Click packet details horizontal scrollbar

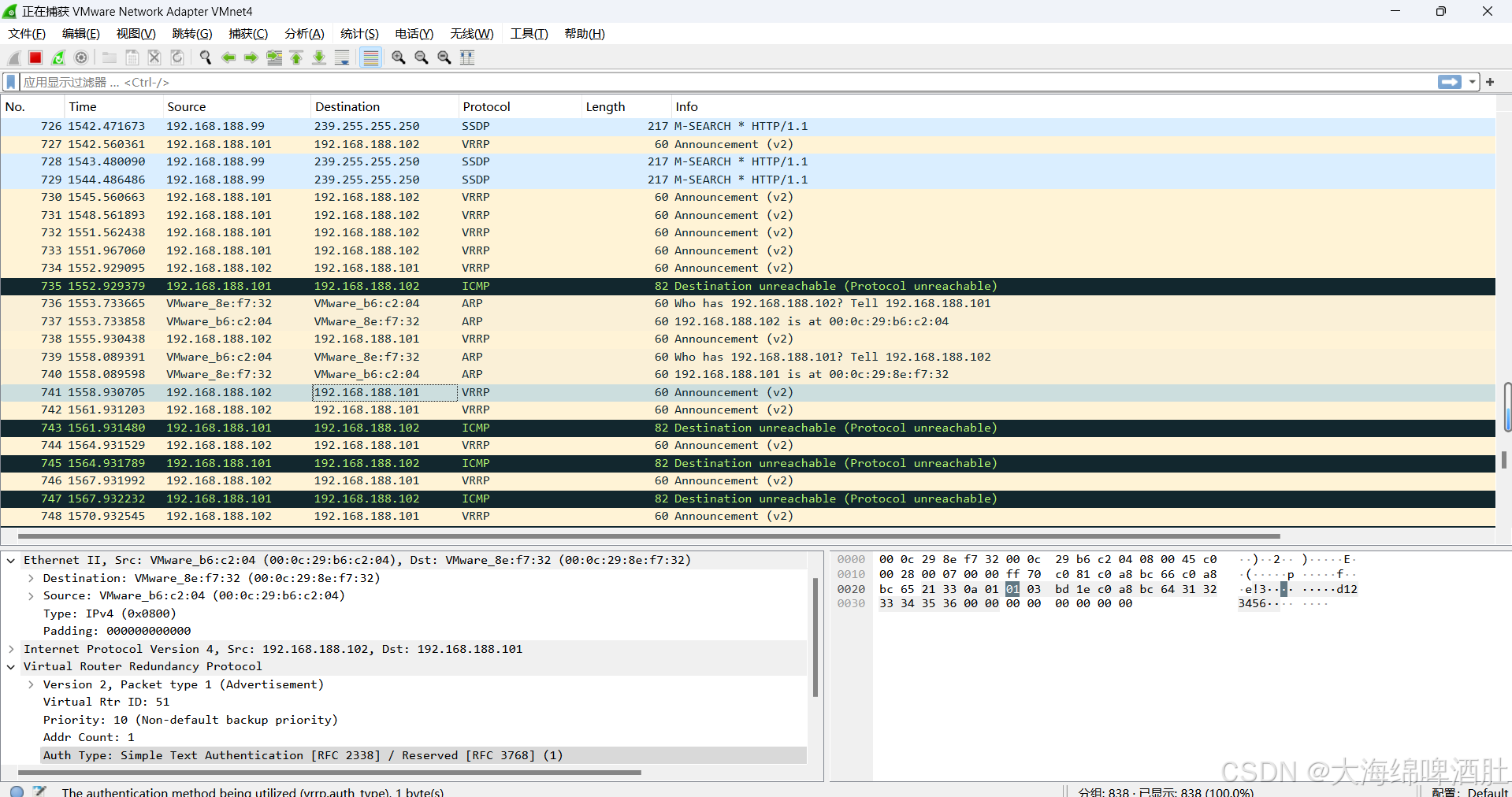pos(331,773)
